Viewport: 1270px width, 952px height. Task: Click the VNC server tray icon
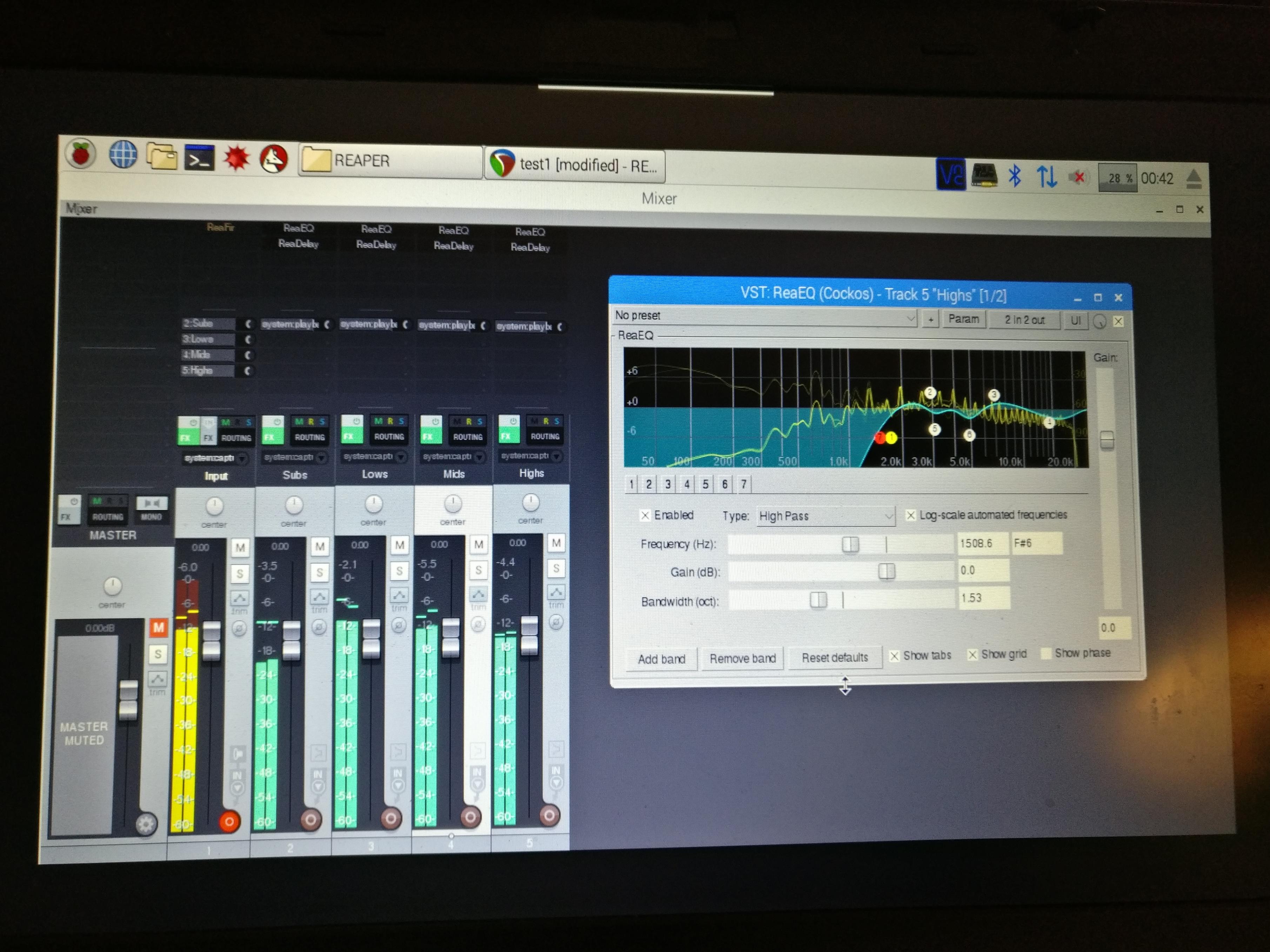pyautogui.click(x=950, y=175)
